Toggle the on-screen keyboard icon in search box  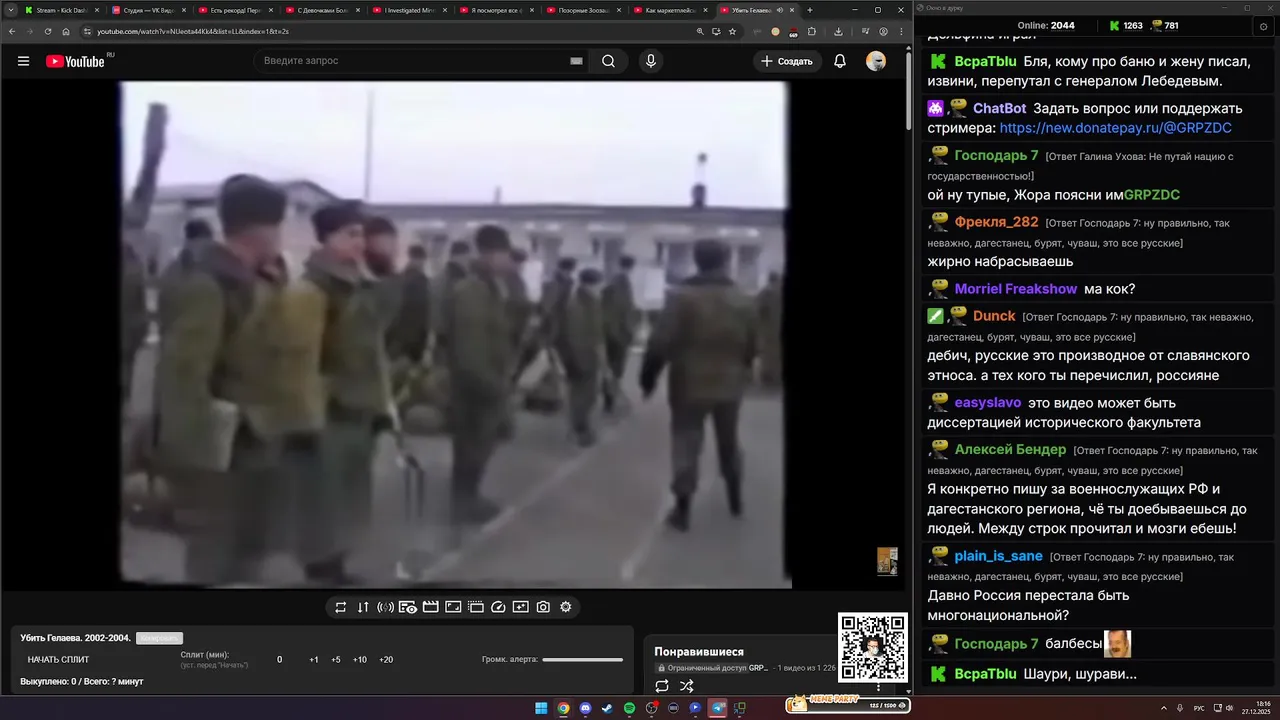(x=576, y=61)
